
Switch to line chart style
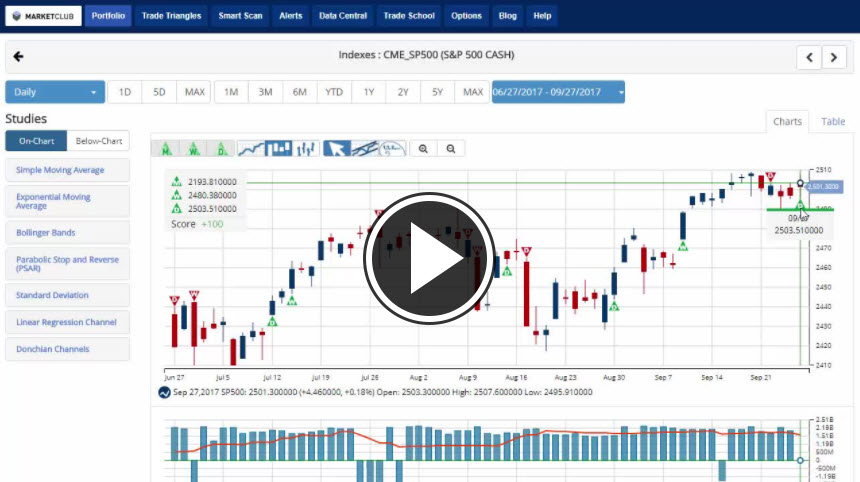click(x=251, y=148)
